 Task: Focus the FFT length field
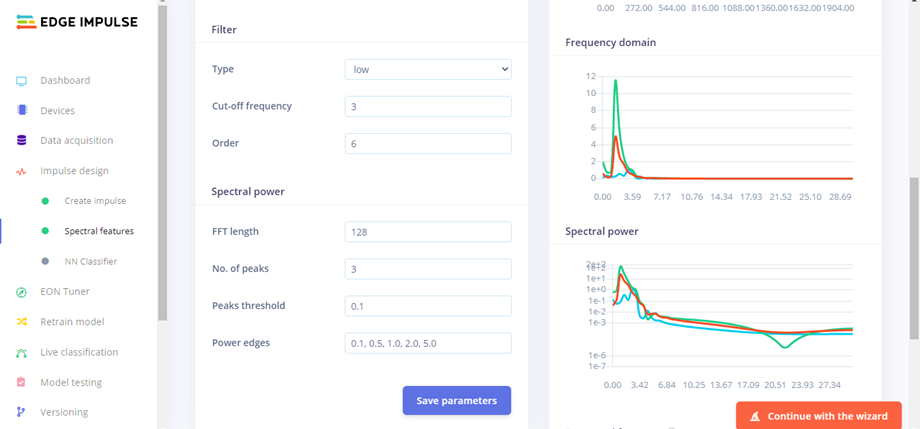[427, 232]
